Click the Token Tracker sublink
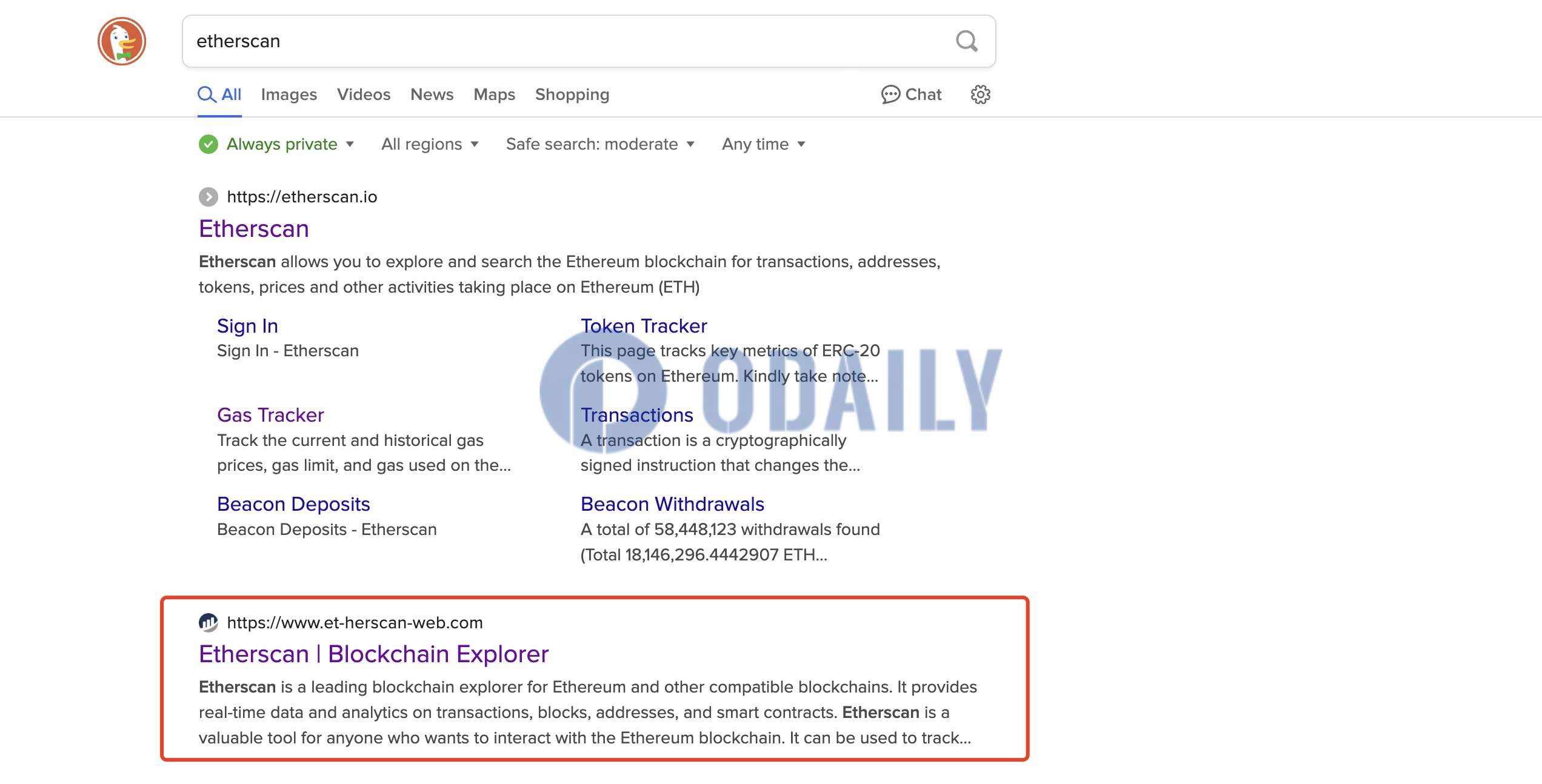Viewport: 1542px width, 784px height. (x=643, y=325)
